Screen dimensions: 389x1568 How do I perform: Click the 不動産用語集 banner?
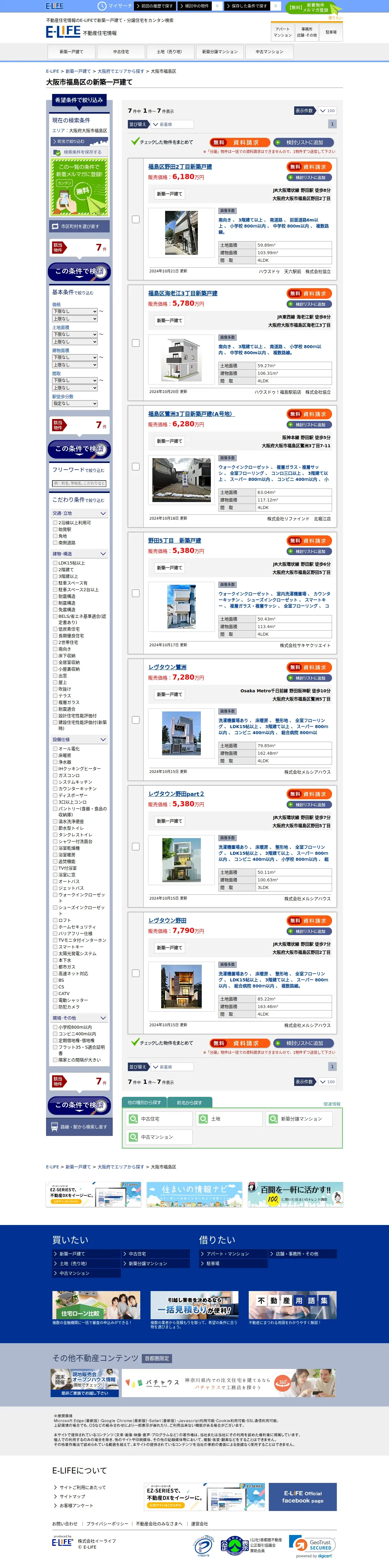[x=292, y=1305]
